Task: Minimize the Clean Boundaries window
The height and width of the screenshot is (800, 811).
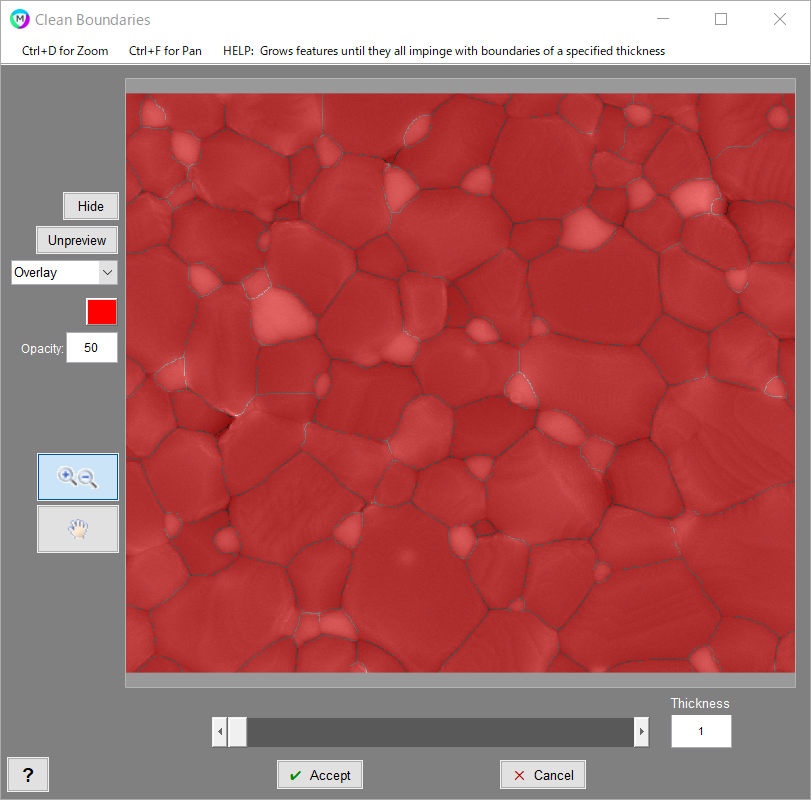Action: [x=663, y=19]
